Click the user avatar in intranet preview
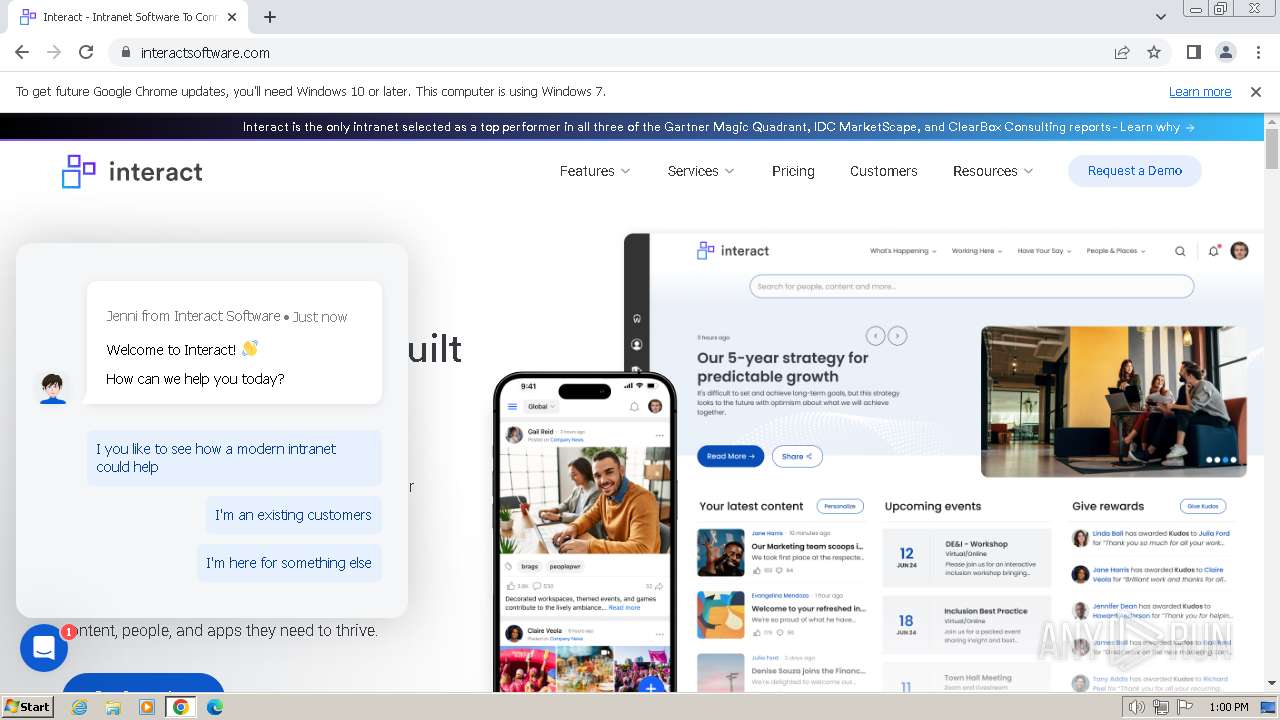Image resolution: width=1280 pixels, height=720 pixels. coord(1239,251)
